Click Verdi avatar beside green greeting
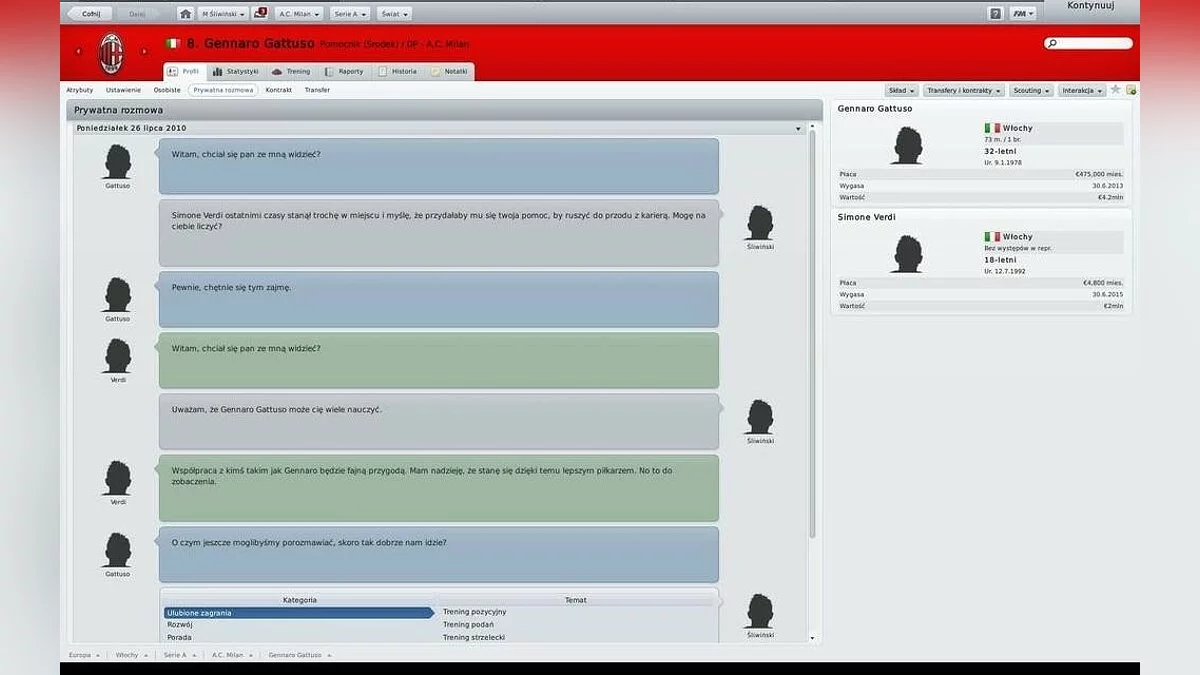This screenshot has height=675, width=1200. (117, 356)
